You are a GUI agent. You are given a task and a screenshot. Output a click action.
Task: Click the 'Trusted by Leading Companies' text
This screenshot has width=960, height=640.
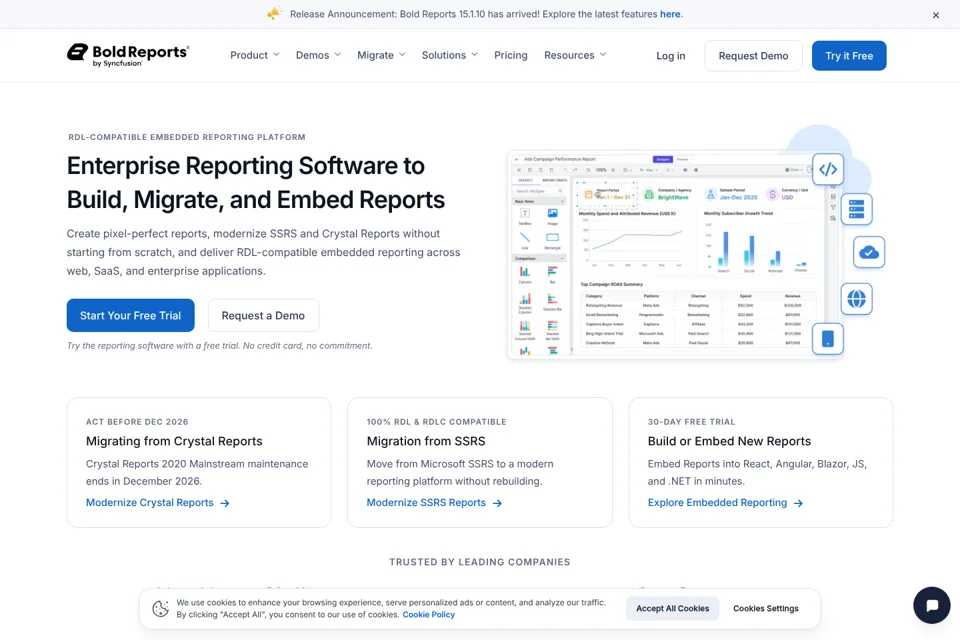(479, 562)
